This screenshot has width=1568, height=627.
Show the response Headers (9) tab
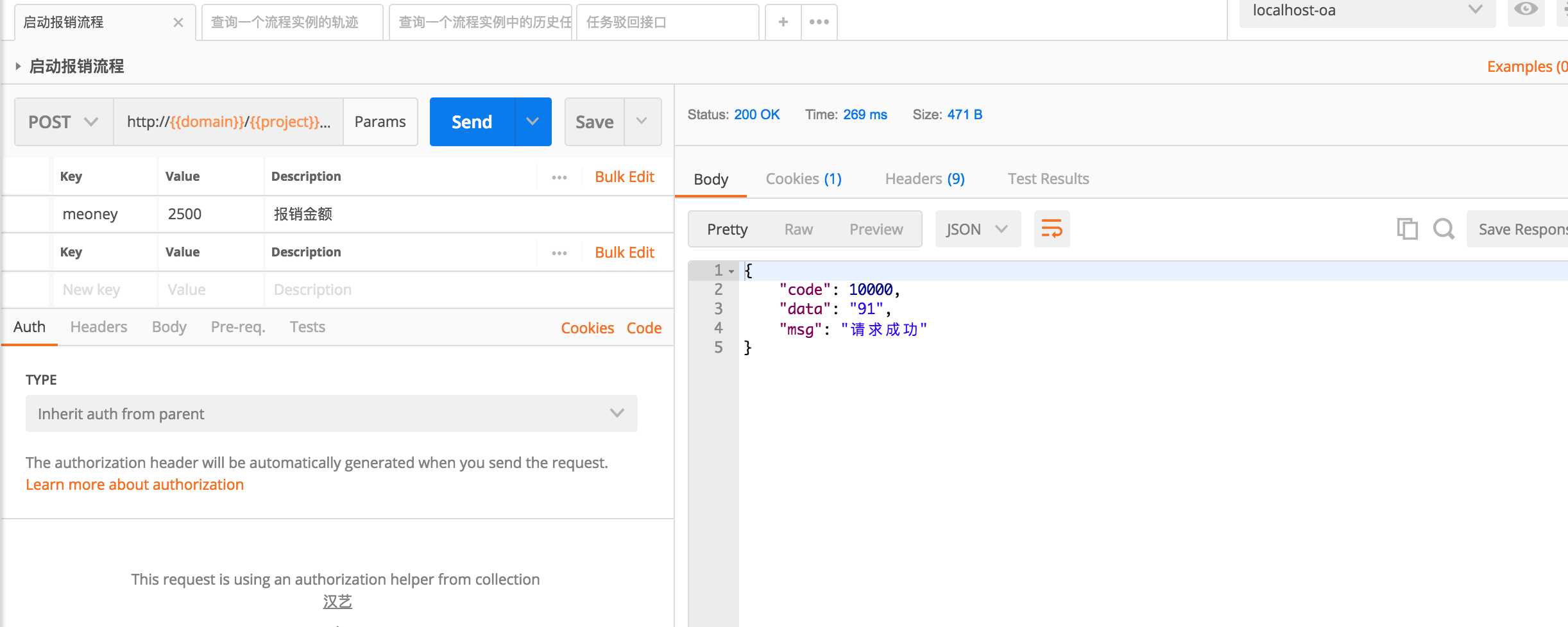tap(925, 179)
